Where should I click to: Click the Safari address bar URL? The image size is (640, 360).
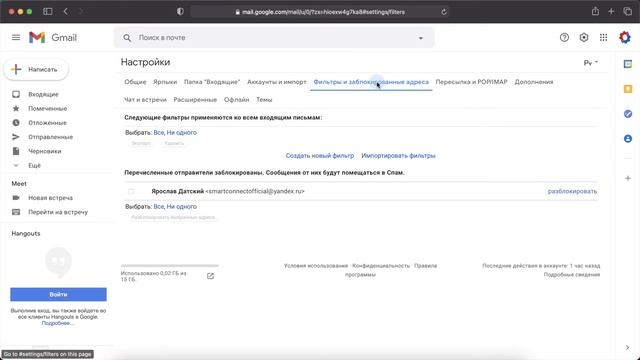click(x=323, y=12)
